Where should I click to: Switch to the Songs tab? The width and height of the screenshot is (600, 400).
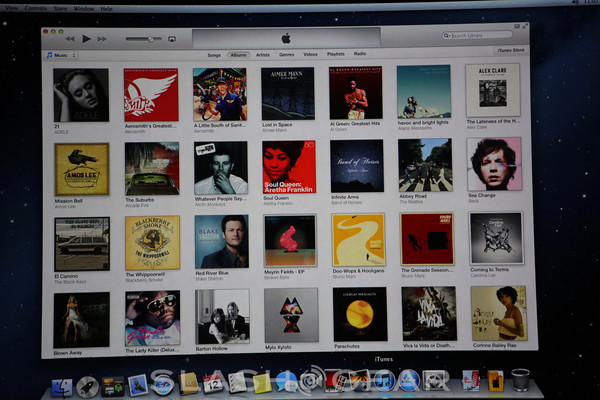[214, 55]
